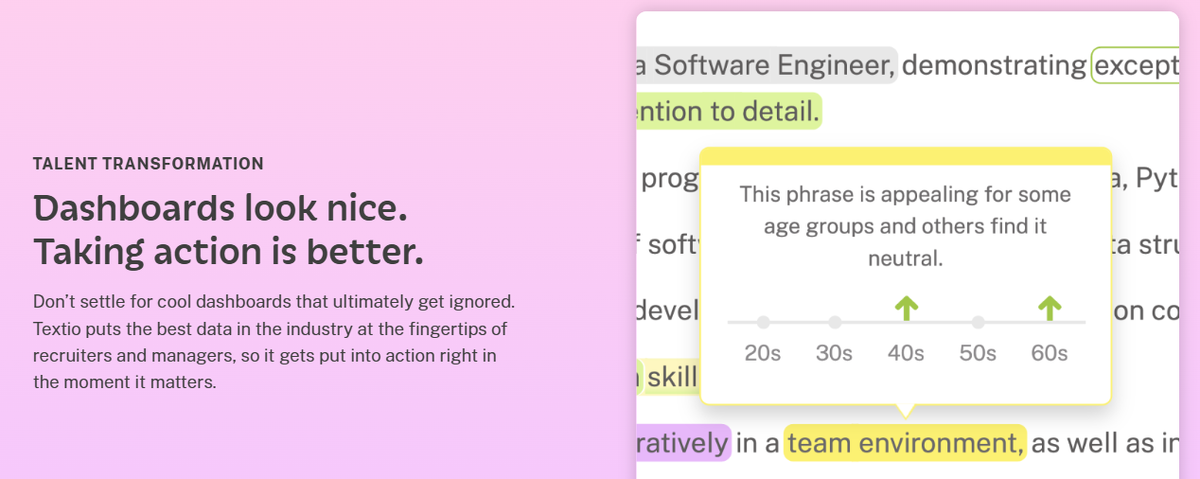This screenshot has height=479, width=1200.
Task: Click the "Dashboards look nice." heading
Action: tap(221, 209)
